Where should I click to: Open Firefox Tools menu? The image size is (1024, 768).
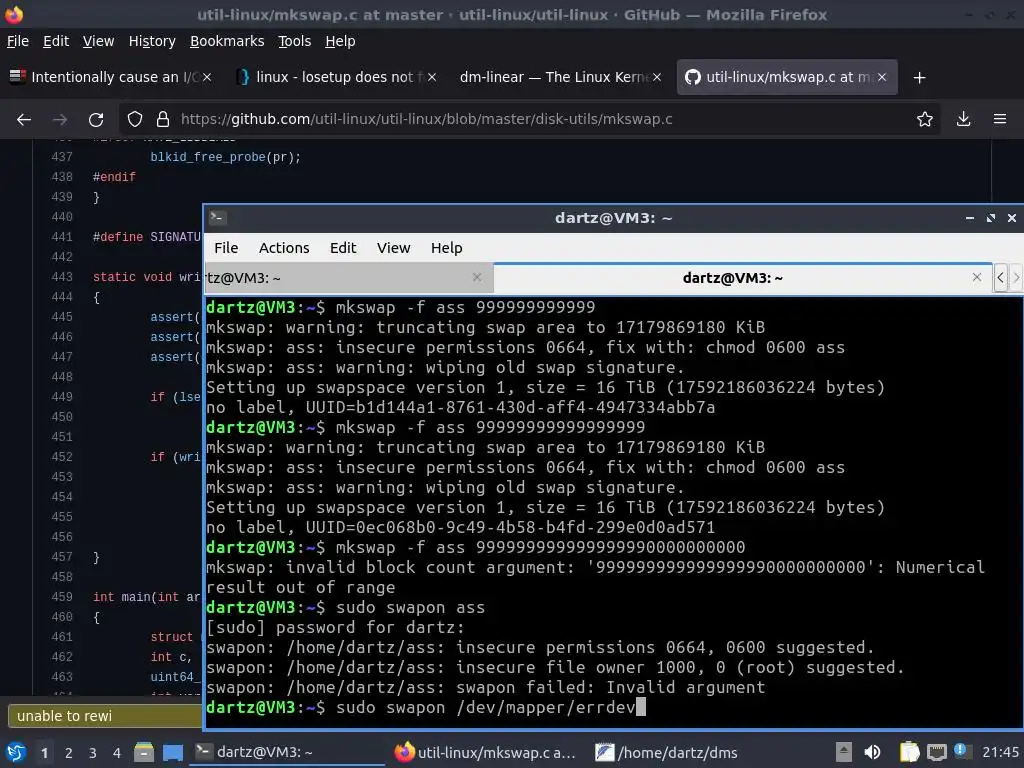coord(295,41)
